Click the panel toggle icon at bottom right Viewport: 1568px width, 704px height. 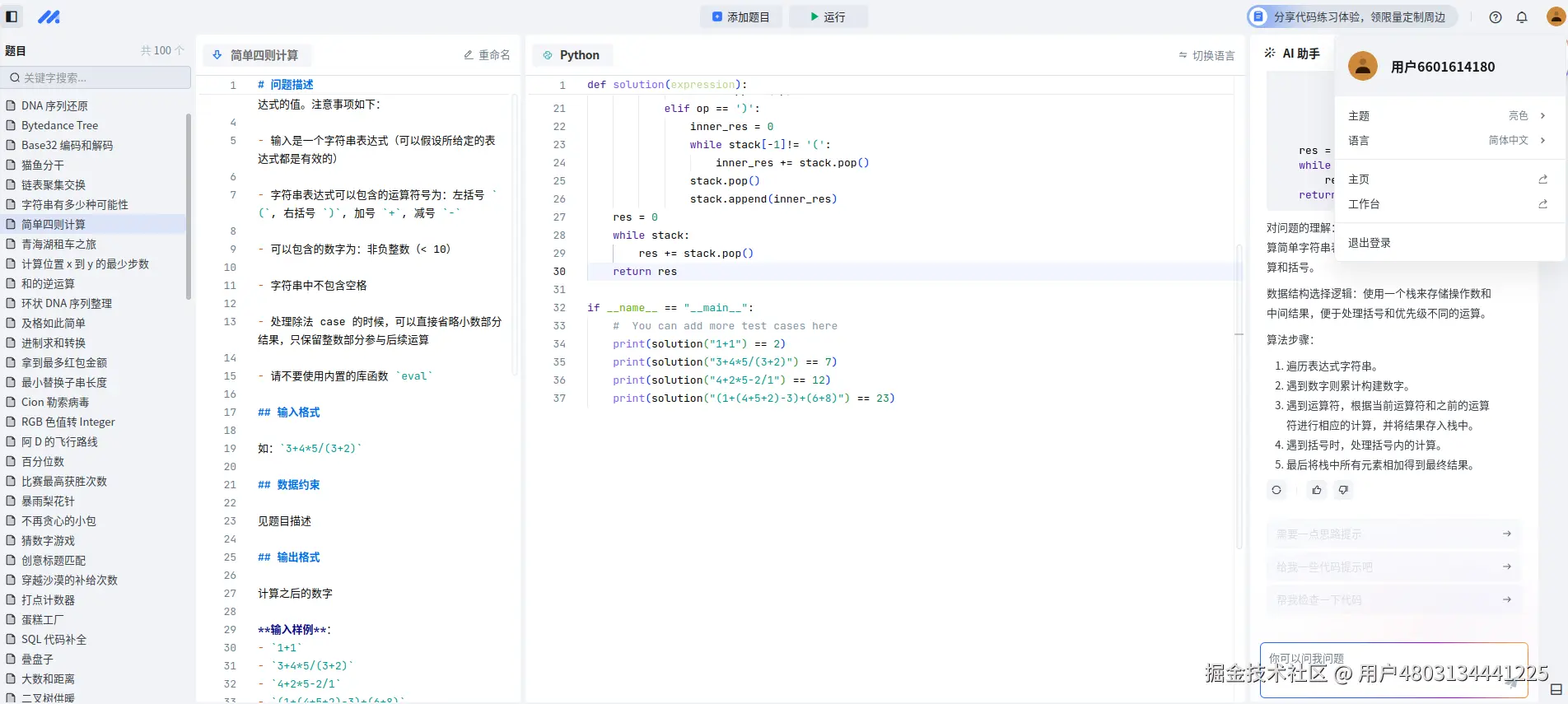pyautogui.click(x=1556, y=689)
